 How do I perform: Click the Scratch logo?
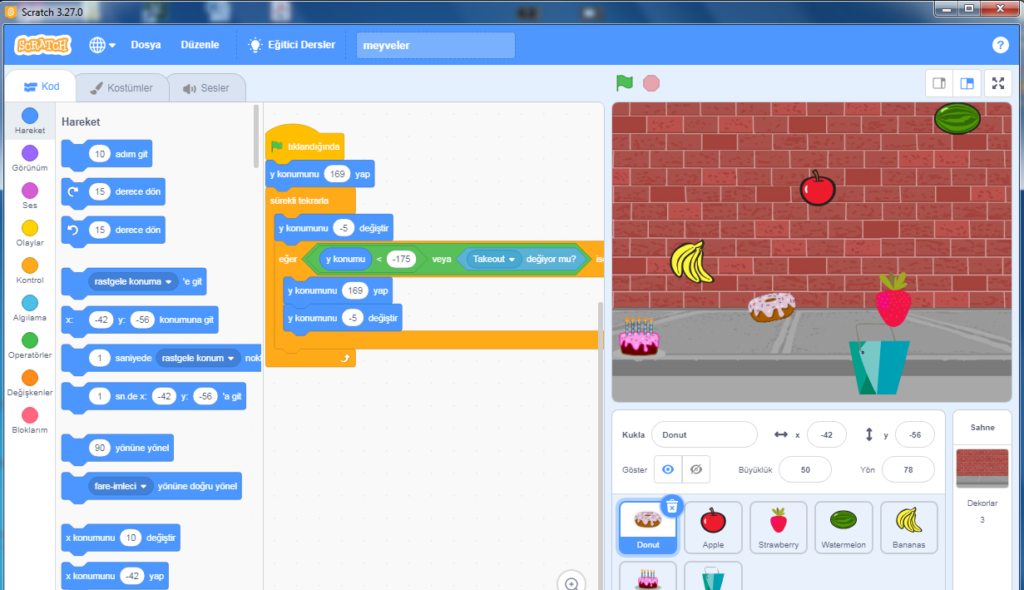pyautogui.click(x=43, y=45)
